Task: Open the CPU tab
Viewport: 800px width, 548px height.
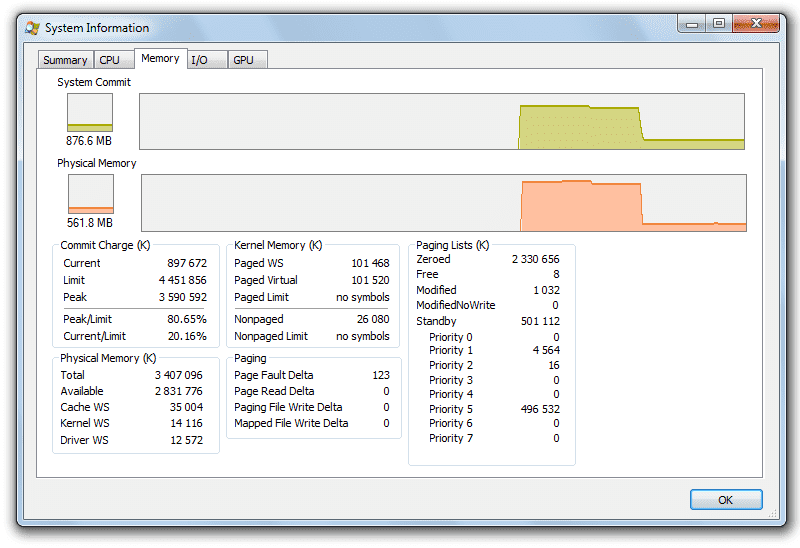Action: [109, 60]
